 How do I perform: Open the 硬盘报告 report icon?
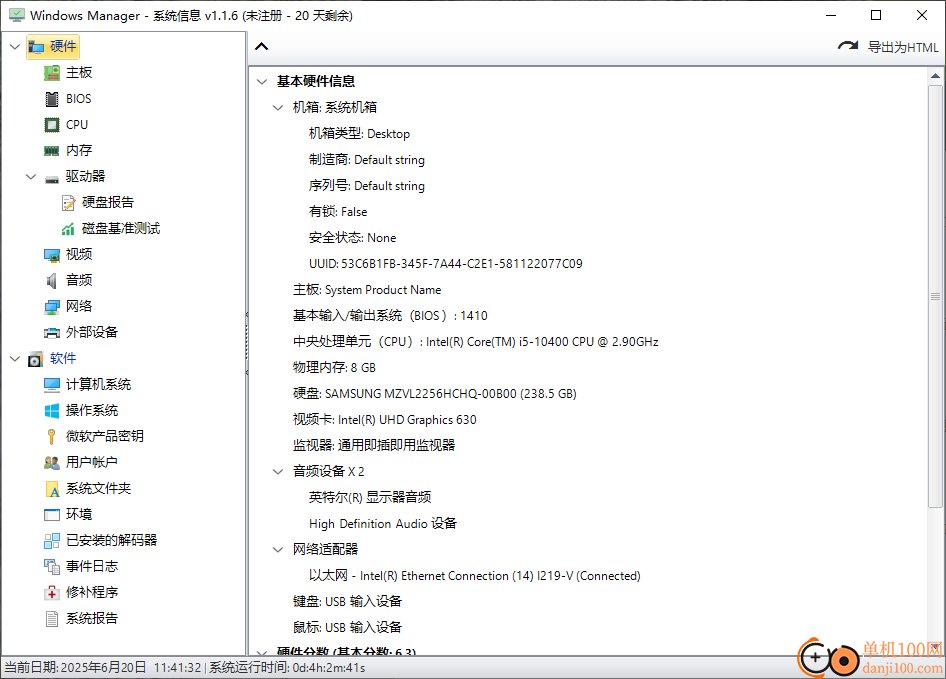[68, 203]
